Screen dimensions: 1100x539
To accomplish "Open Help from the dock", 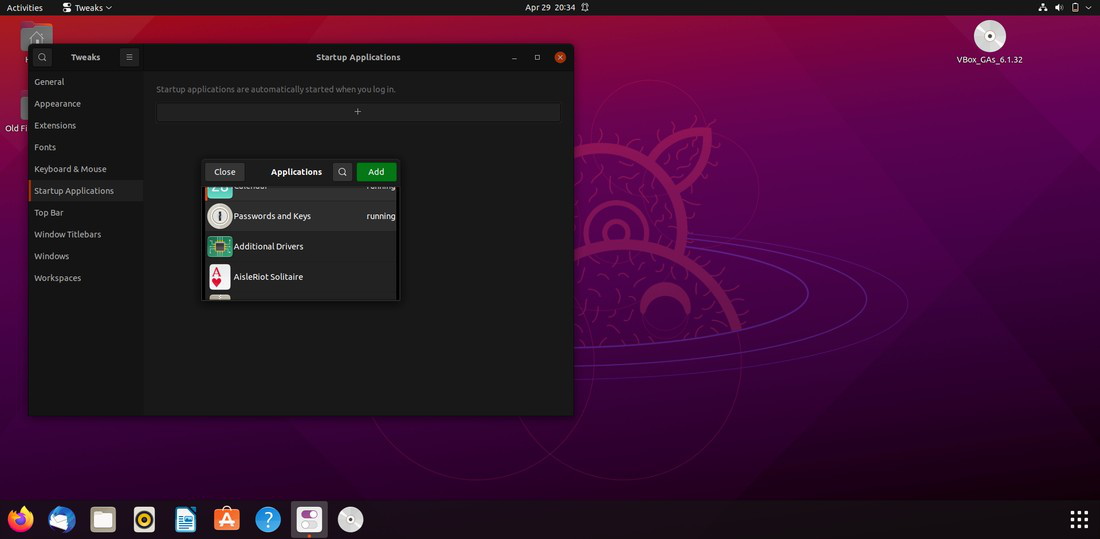I will coord(268,519).
